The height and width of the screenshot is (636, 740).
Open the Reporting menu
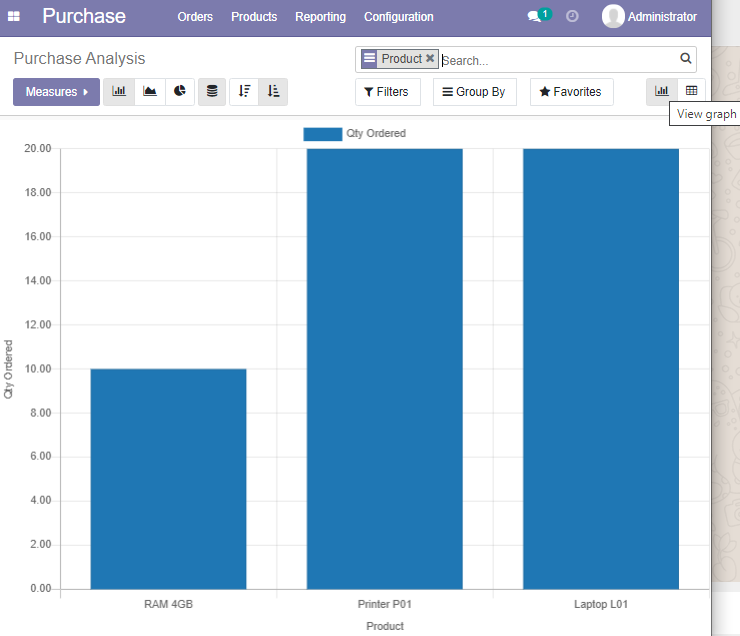click(320, 17)
